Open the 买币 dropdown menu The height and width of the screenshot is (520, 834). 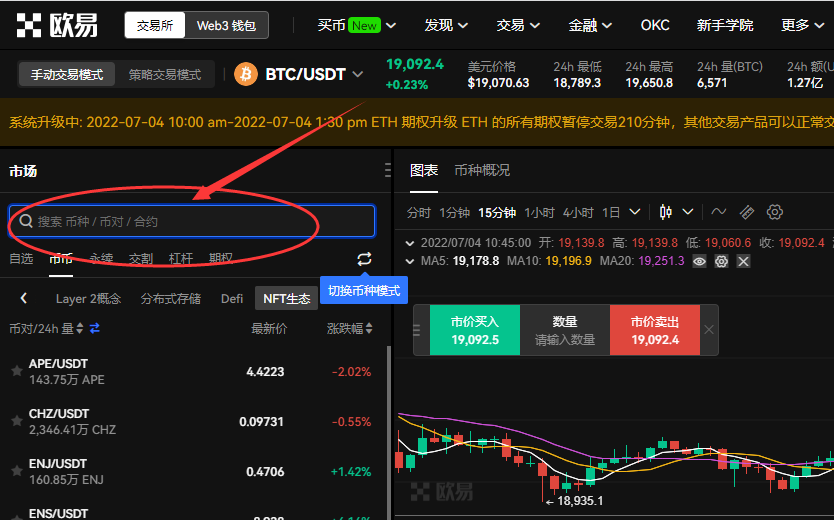point(356,25)
